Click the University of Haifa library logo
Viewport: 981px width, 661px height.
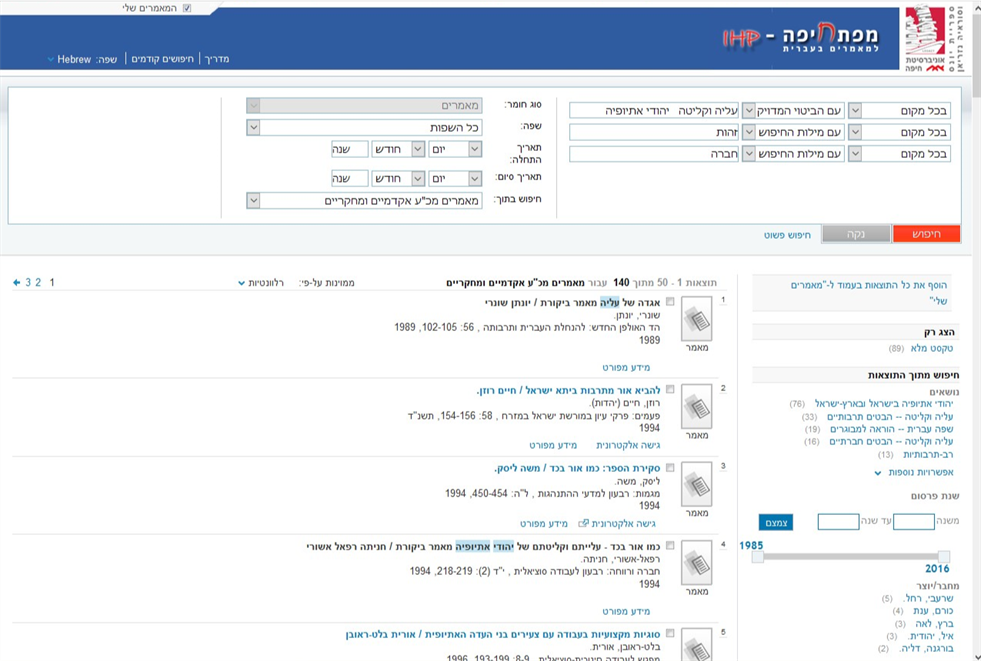(935, 39)
